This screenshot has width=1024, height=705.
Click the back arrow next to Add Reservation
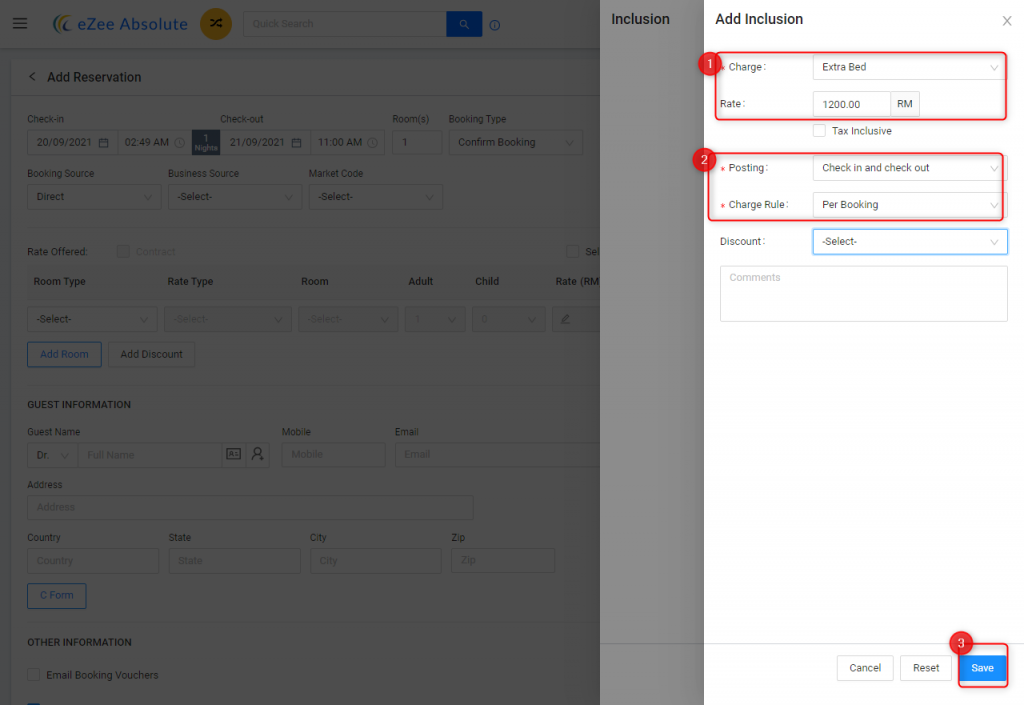click(32, 76)
